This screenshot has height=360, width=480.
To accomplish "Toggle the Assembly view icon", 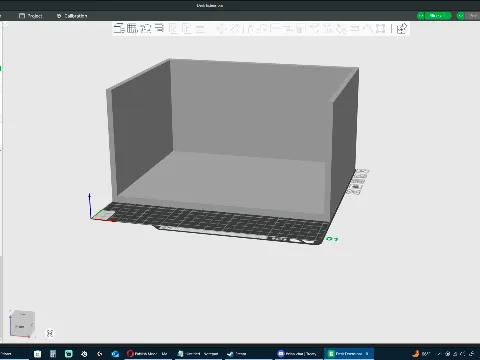I will 402,29.
